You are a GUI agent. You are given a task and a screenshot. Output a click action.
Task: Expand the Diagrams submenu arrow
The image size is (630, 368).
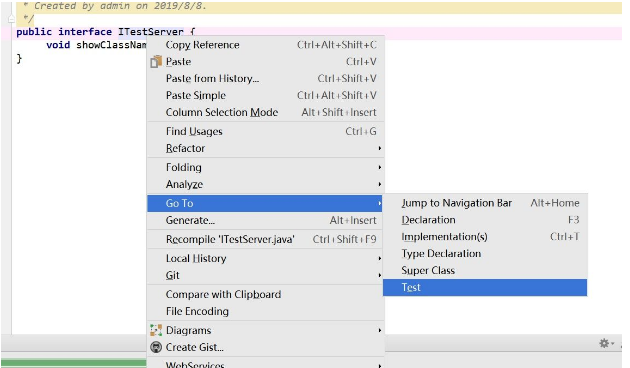pyautogui.click(x=379, y=330)
